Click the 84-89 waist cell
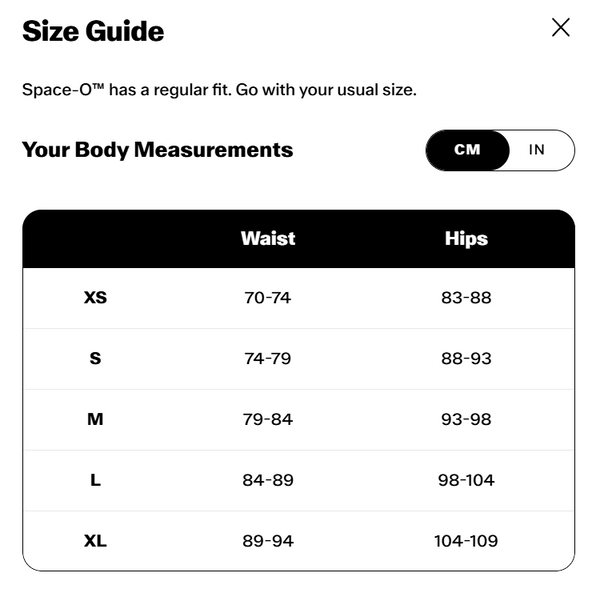The image size is (600, 600). [268, 480]
